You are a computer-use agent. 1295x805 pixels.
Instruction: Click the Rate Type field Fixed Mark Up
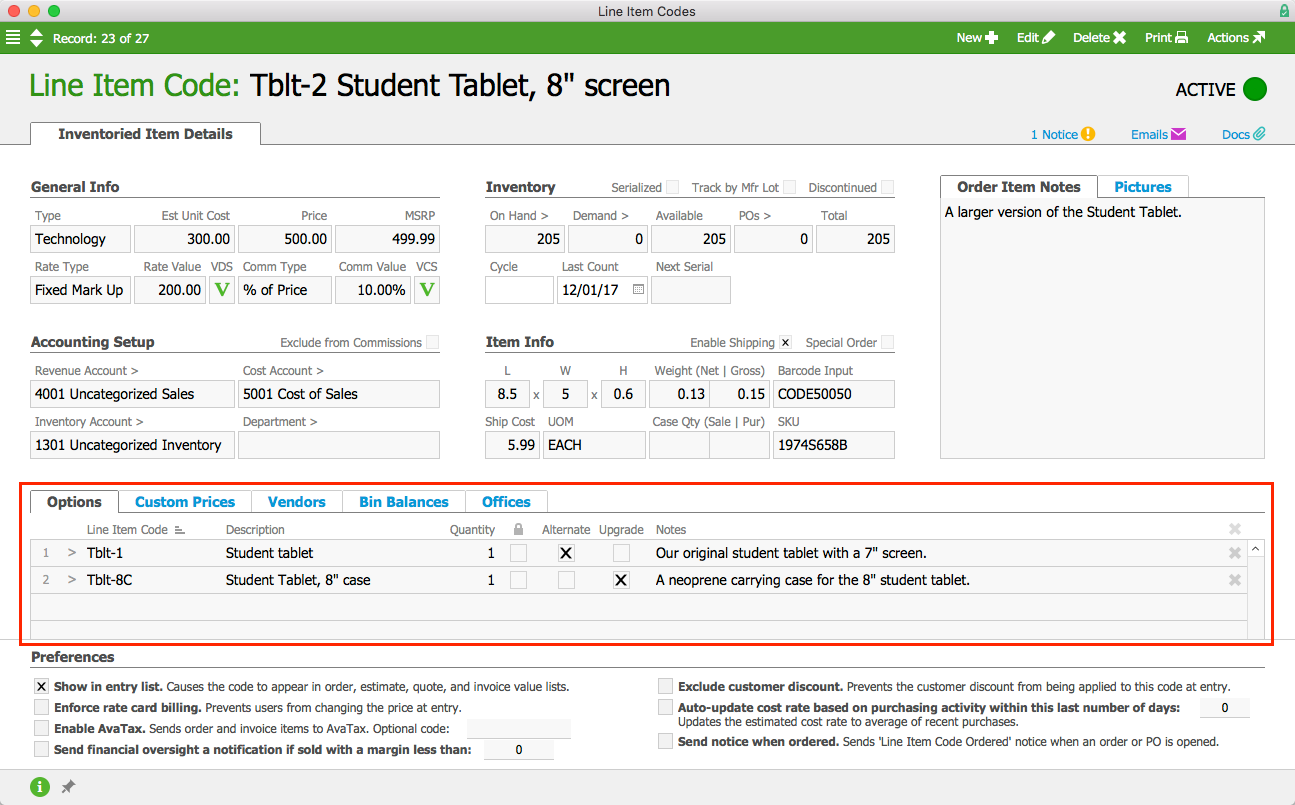[81, 290]
